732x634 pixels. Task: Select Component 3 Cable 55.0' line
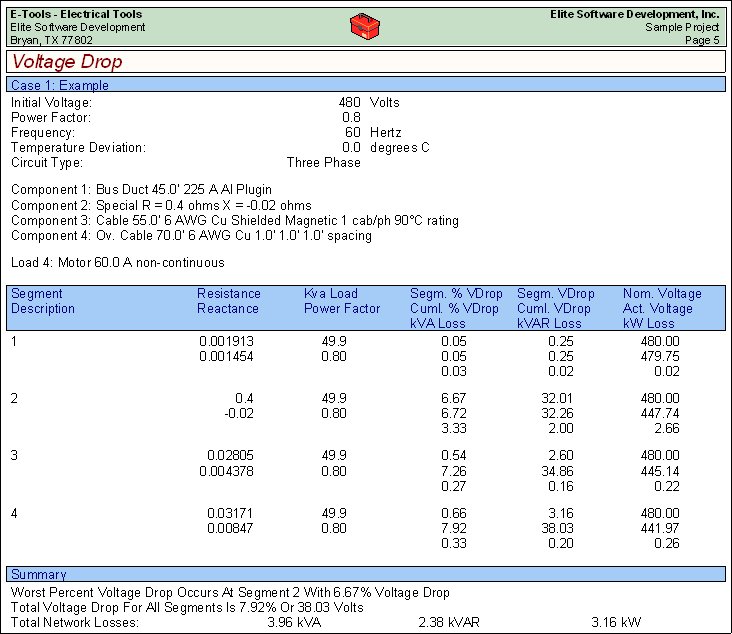point(235,220)
